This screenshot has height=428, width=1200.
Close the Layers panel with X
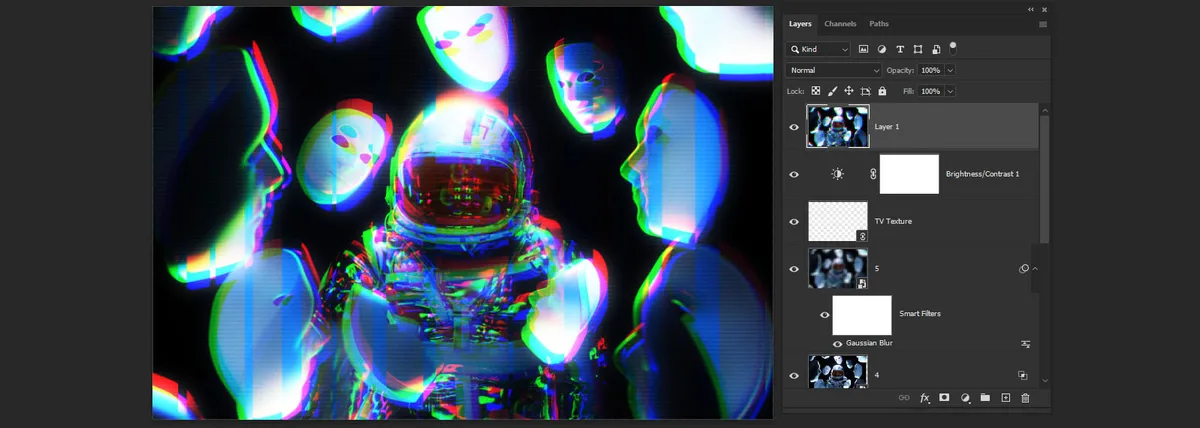[1044, 9]
